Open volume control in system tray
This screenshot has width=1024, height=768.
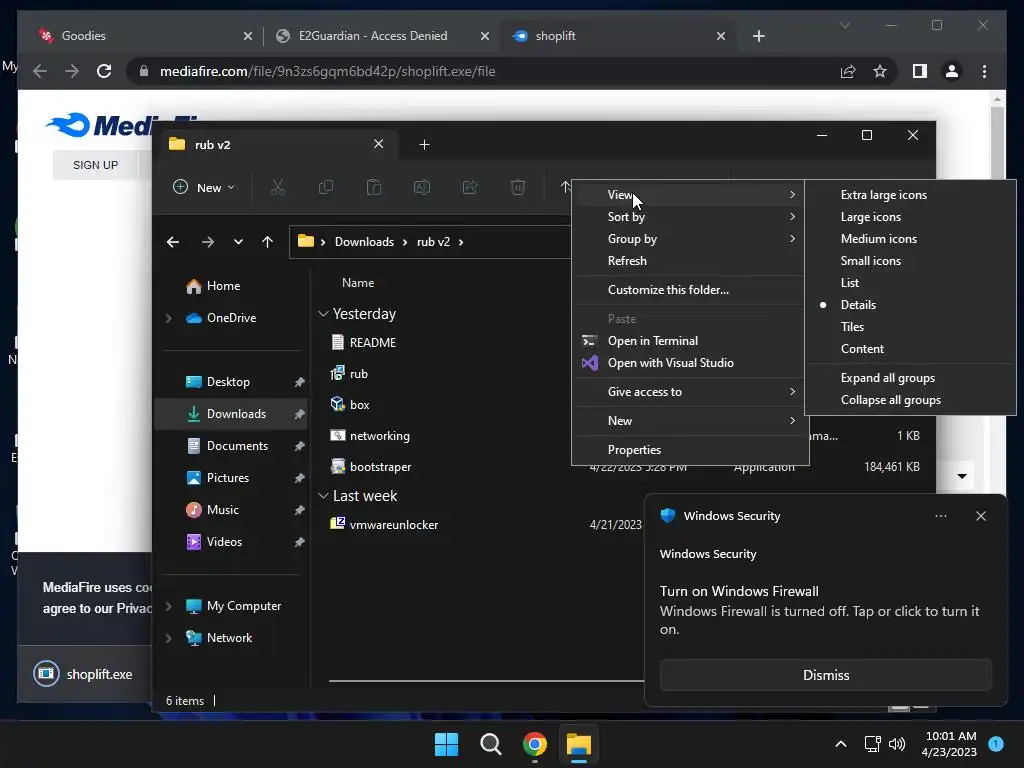pyautogui.click(x=897, y=744)
